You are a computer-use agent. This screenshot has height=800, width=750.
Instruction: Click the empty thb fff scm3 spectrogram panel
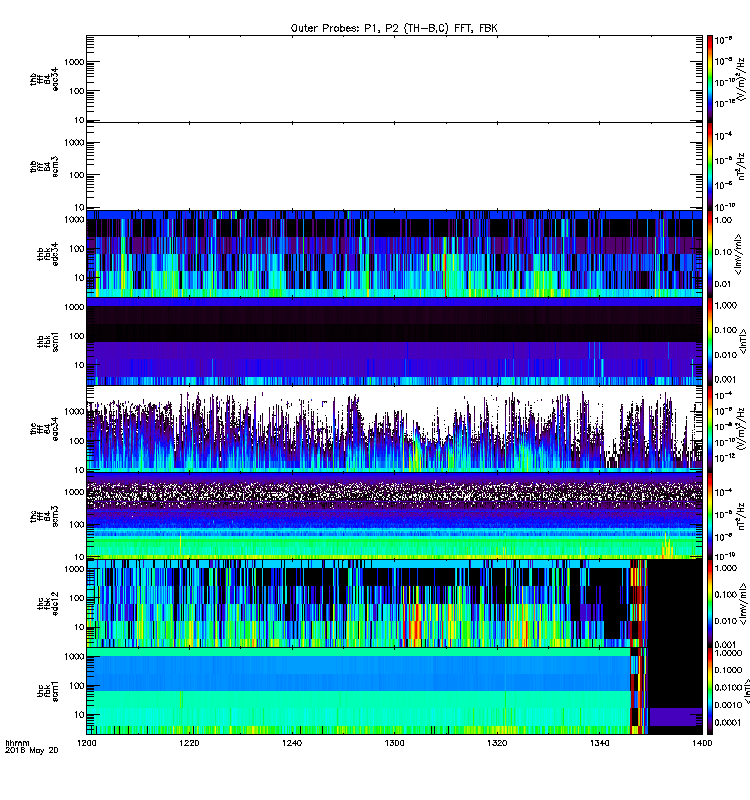coord(394,167)
